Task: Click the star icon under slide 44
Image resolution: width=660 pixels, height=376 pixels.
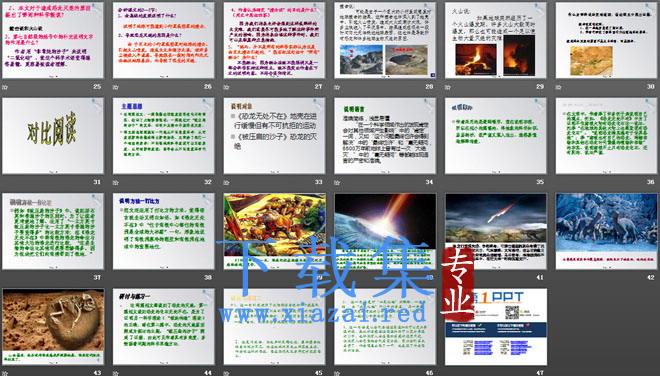Action: pos(116,373)
